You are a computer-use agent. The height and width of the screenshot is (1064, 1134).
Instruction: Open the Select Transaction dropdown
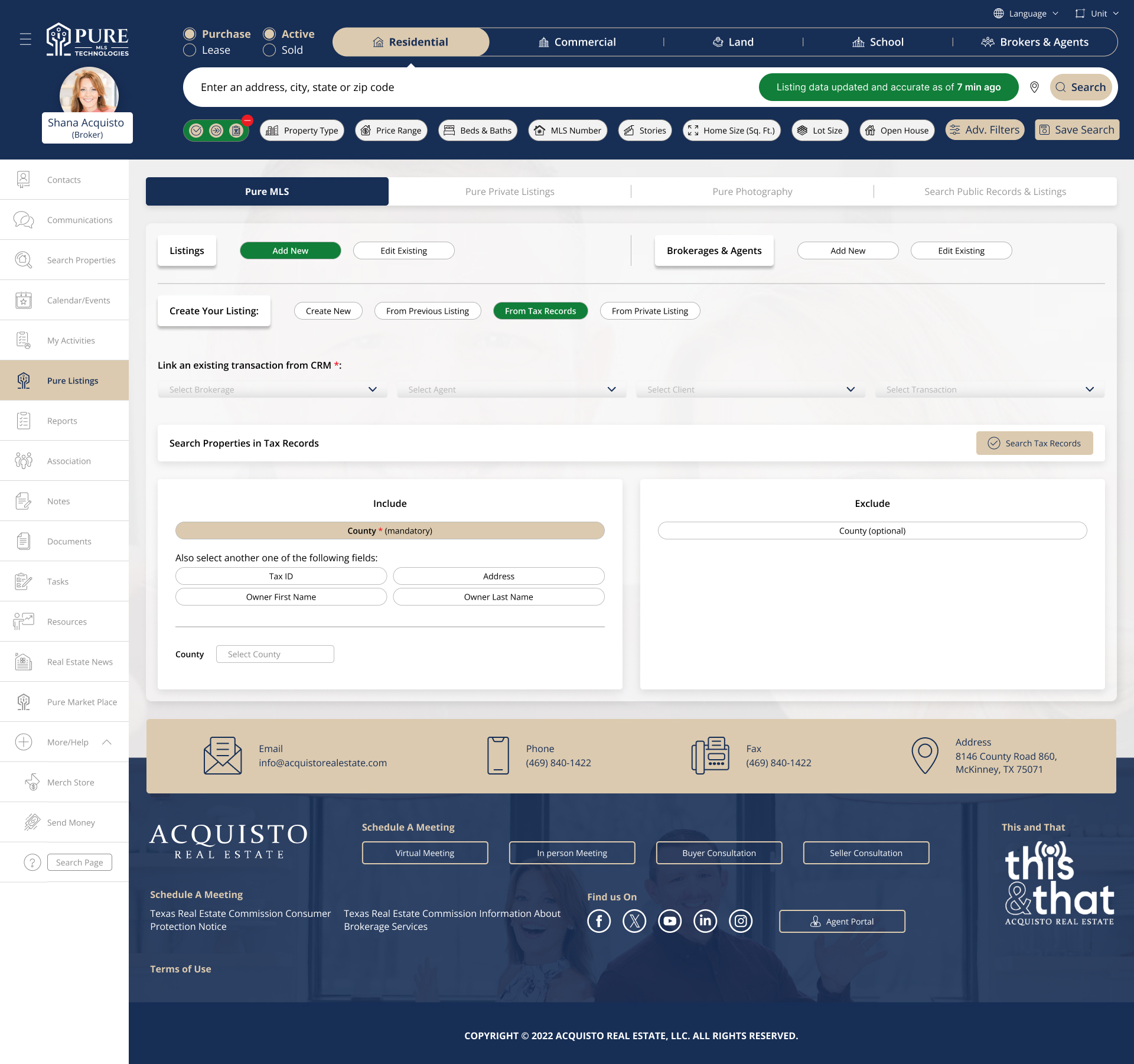pos(989,390)
